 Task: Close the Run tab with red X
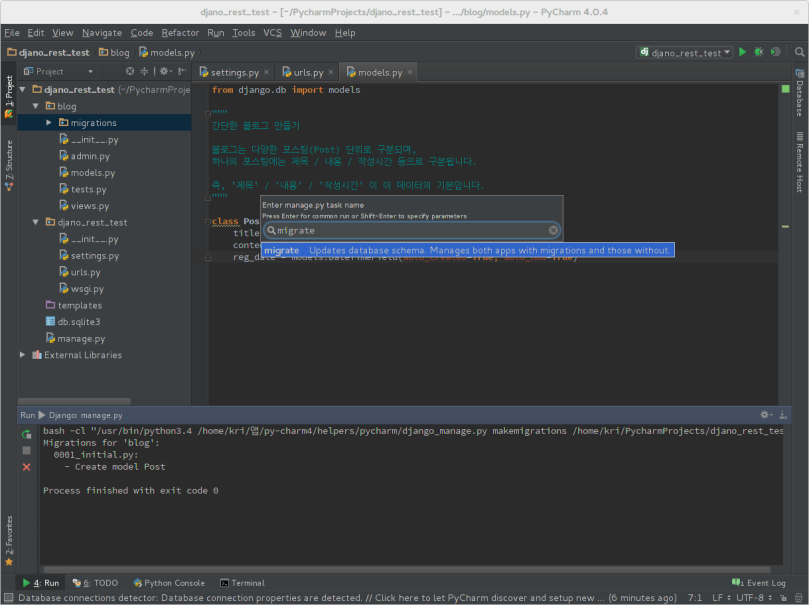point(26,467)
